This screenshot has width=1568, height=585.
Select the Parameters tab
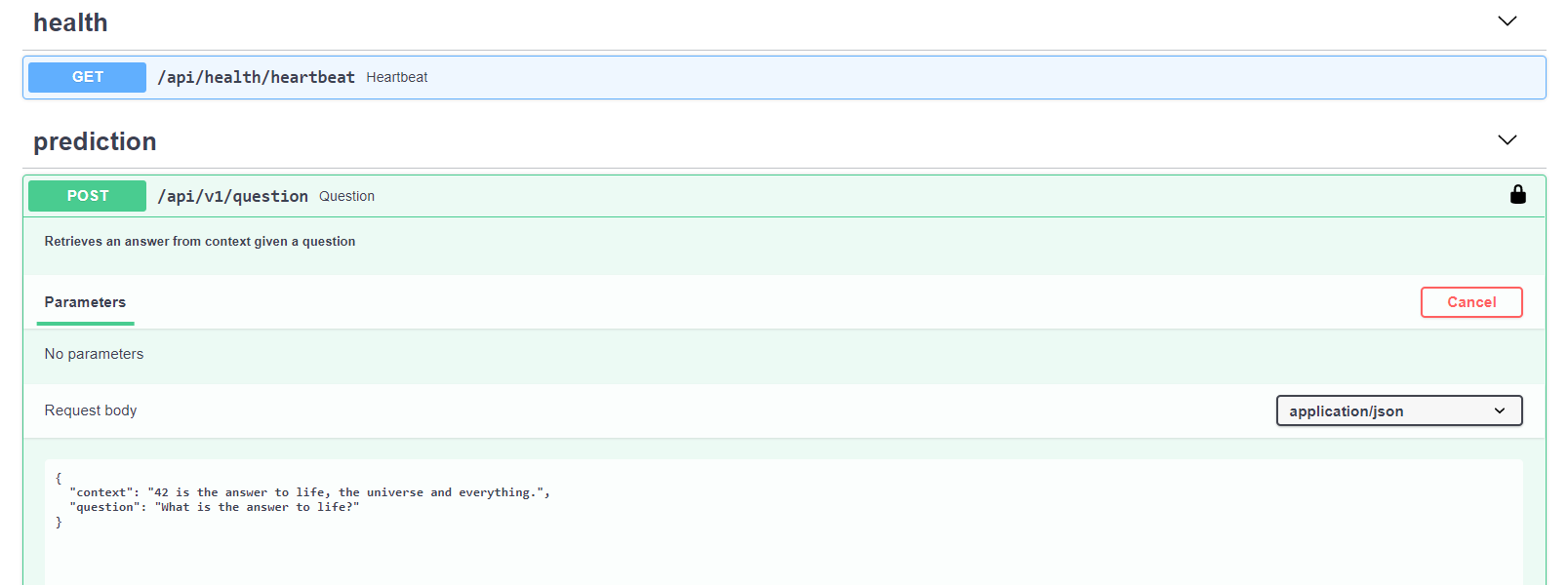click(x=85, y=302)
